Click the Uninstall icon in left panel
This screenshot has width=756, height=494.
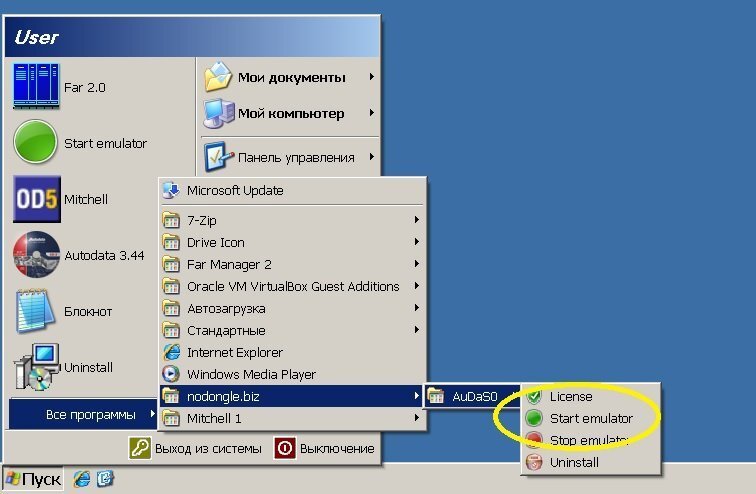[36, 367]
